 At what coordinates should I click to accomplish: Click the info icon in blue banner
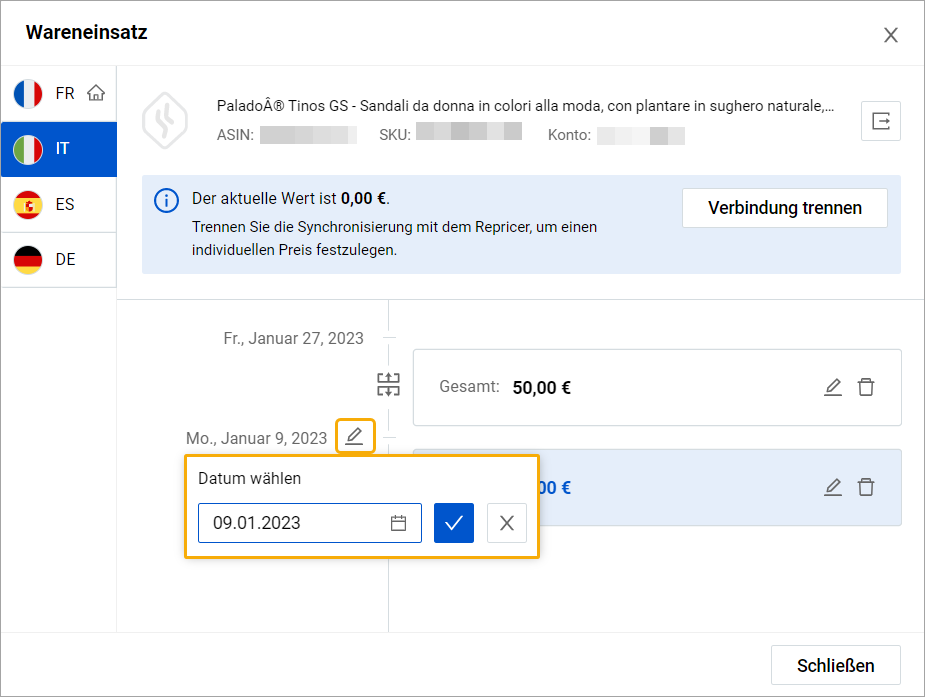tap(166, 200)
